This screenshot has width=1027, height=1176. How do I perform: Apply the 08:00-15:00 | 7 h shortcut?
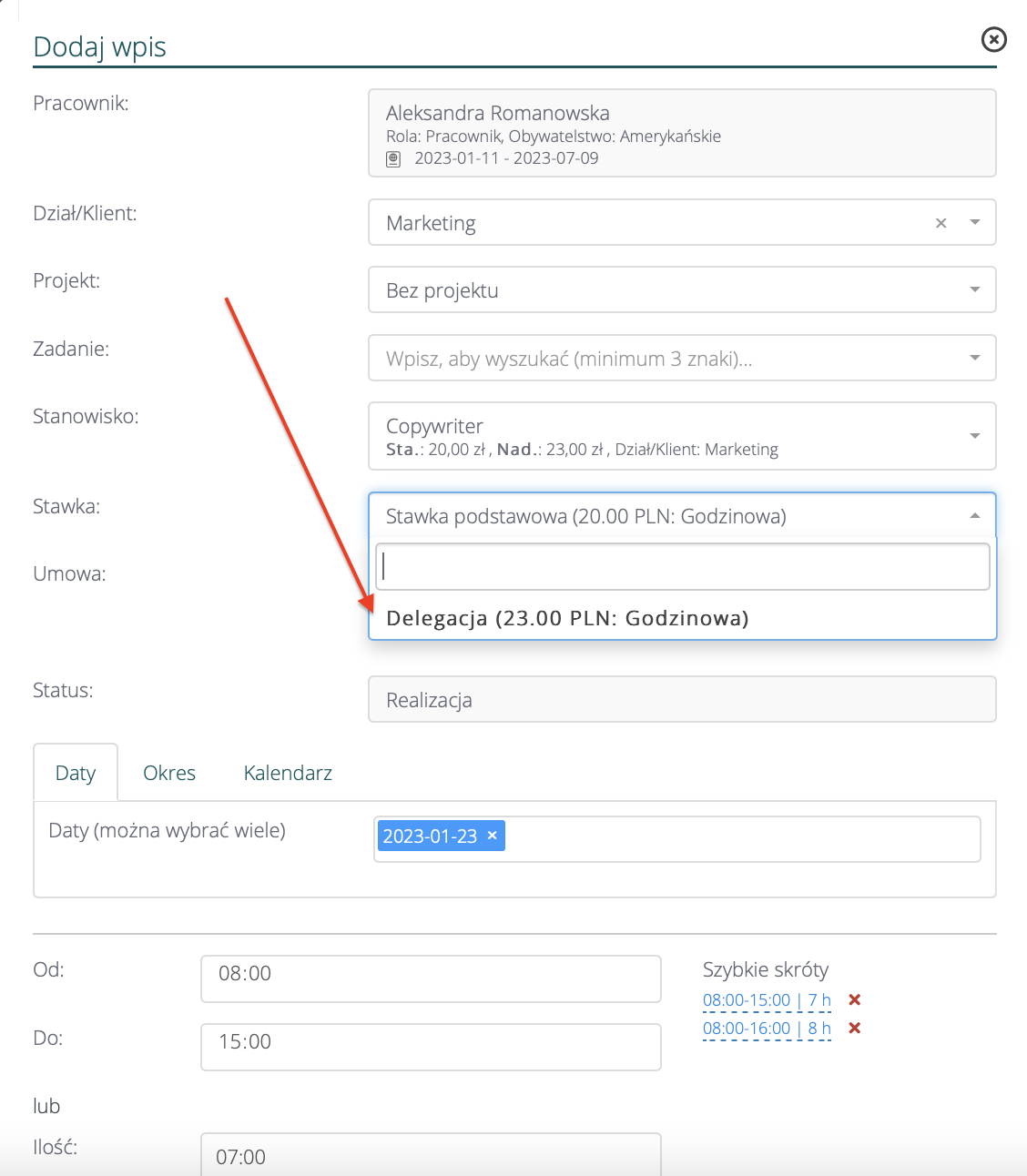pos(766,999)
